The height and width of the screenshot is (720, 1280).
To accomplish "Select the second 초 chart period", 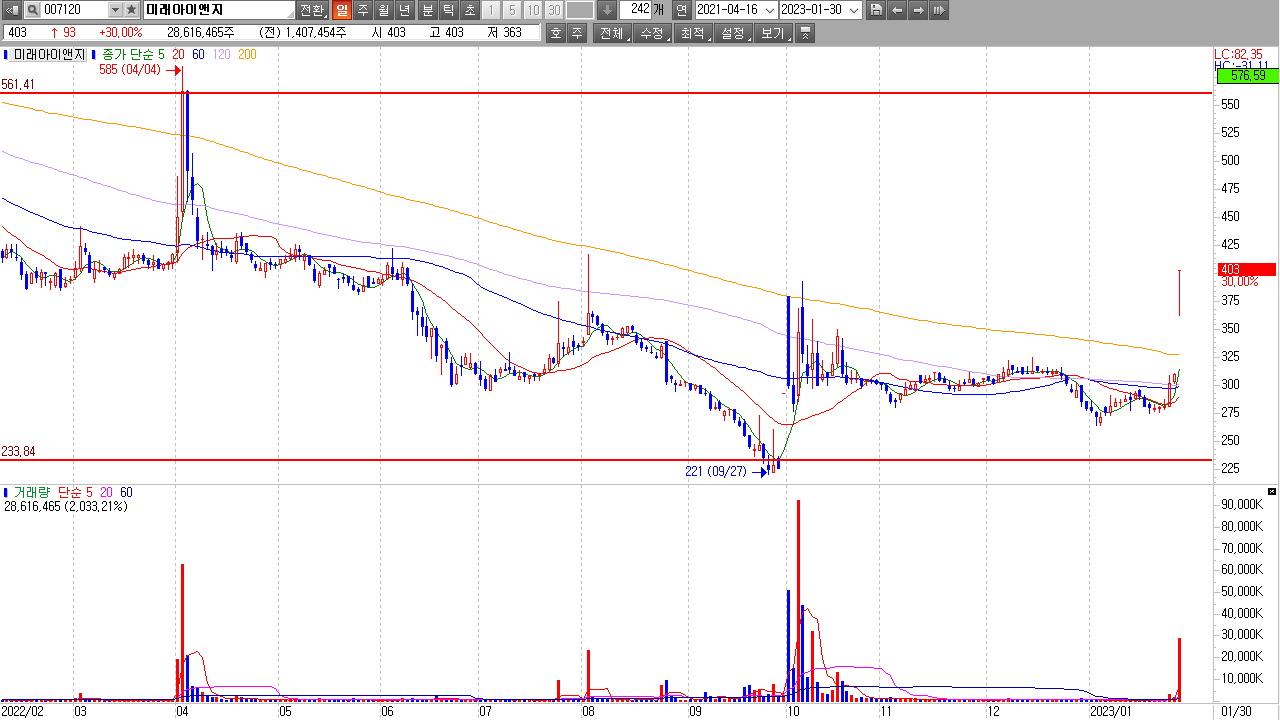I will point(469,10).
